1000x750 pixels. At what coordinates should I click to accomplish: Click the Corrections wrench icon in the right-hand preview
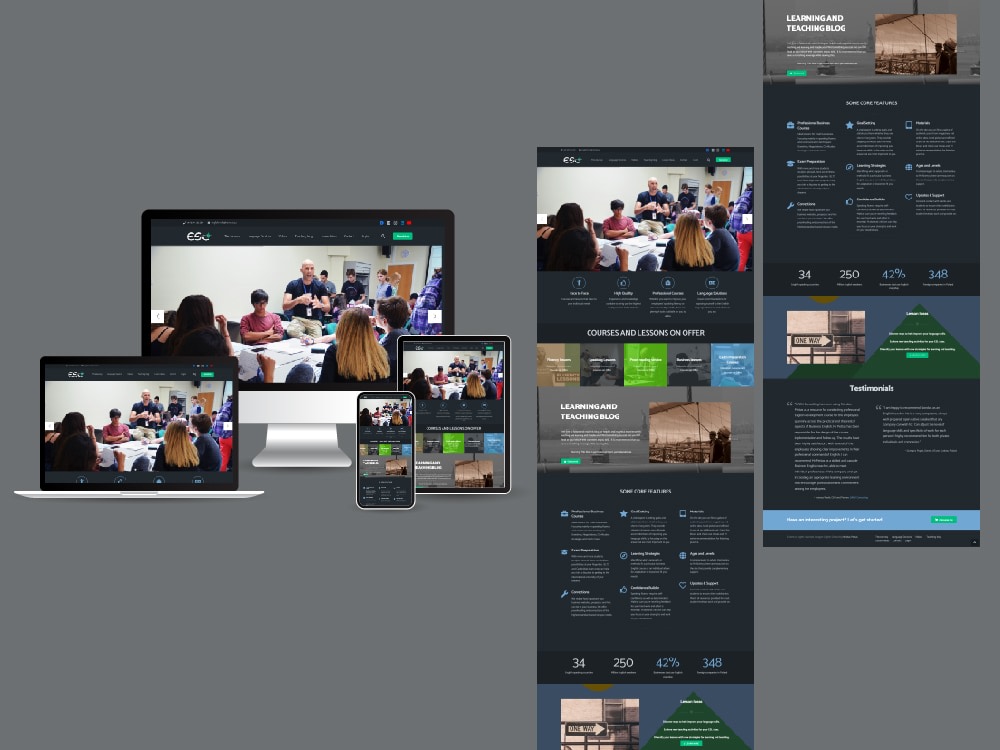[791, 205]
